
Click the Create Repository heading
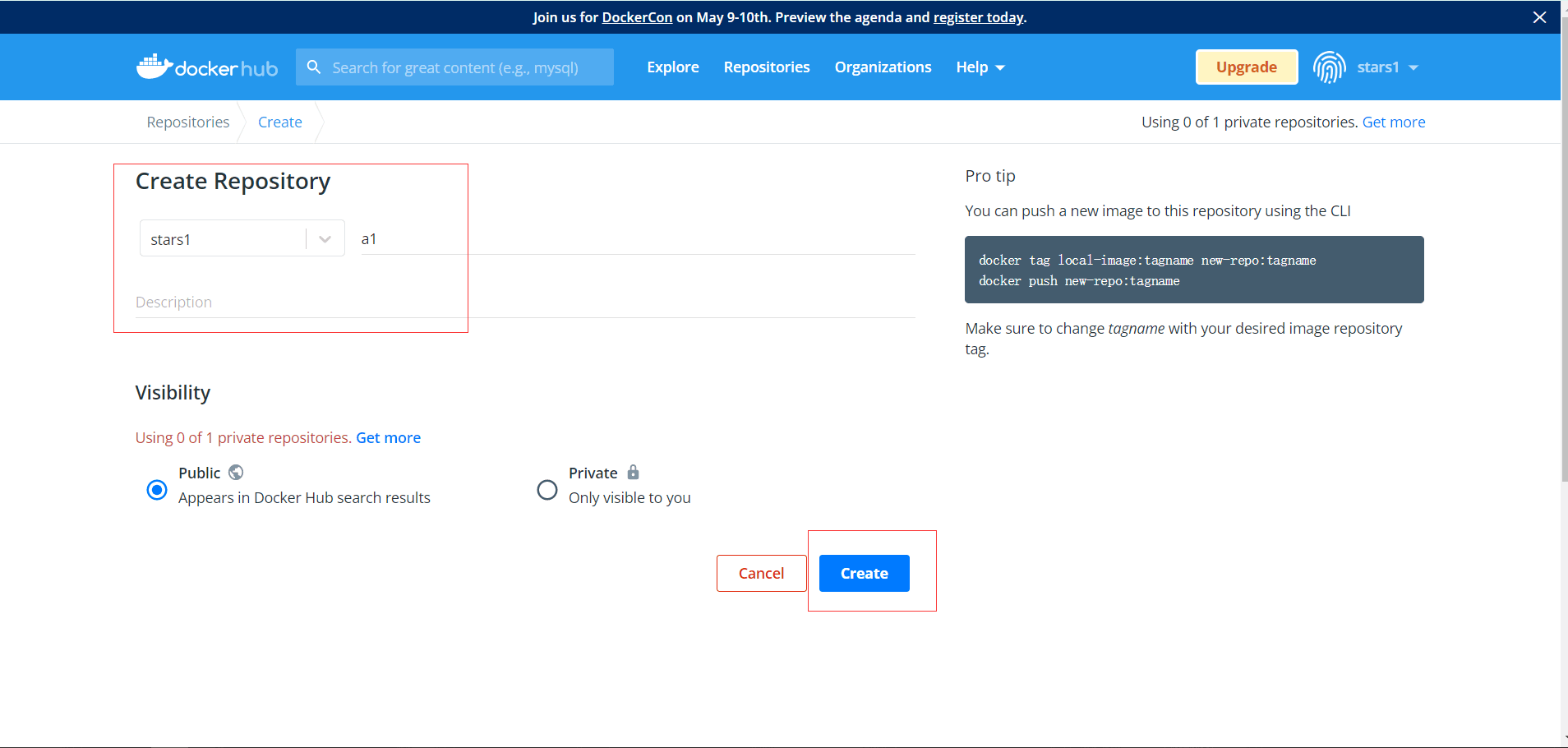point(233,182)
